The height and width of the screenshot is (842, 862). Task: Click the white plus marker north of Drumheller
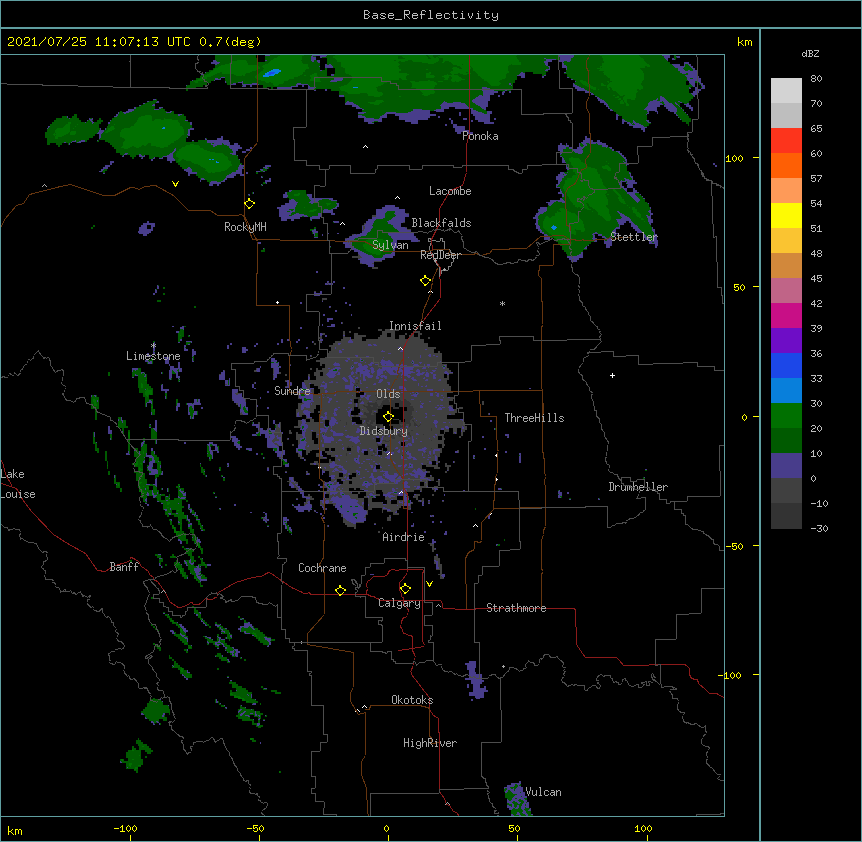click(x=612, y=375)
